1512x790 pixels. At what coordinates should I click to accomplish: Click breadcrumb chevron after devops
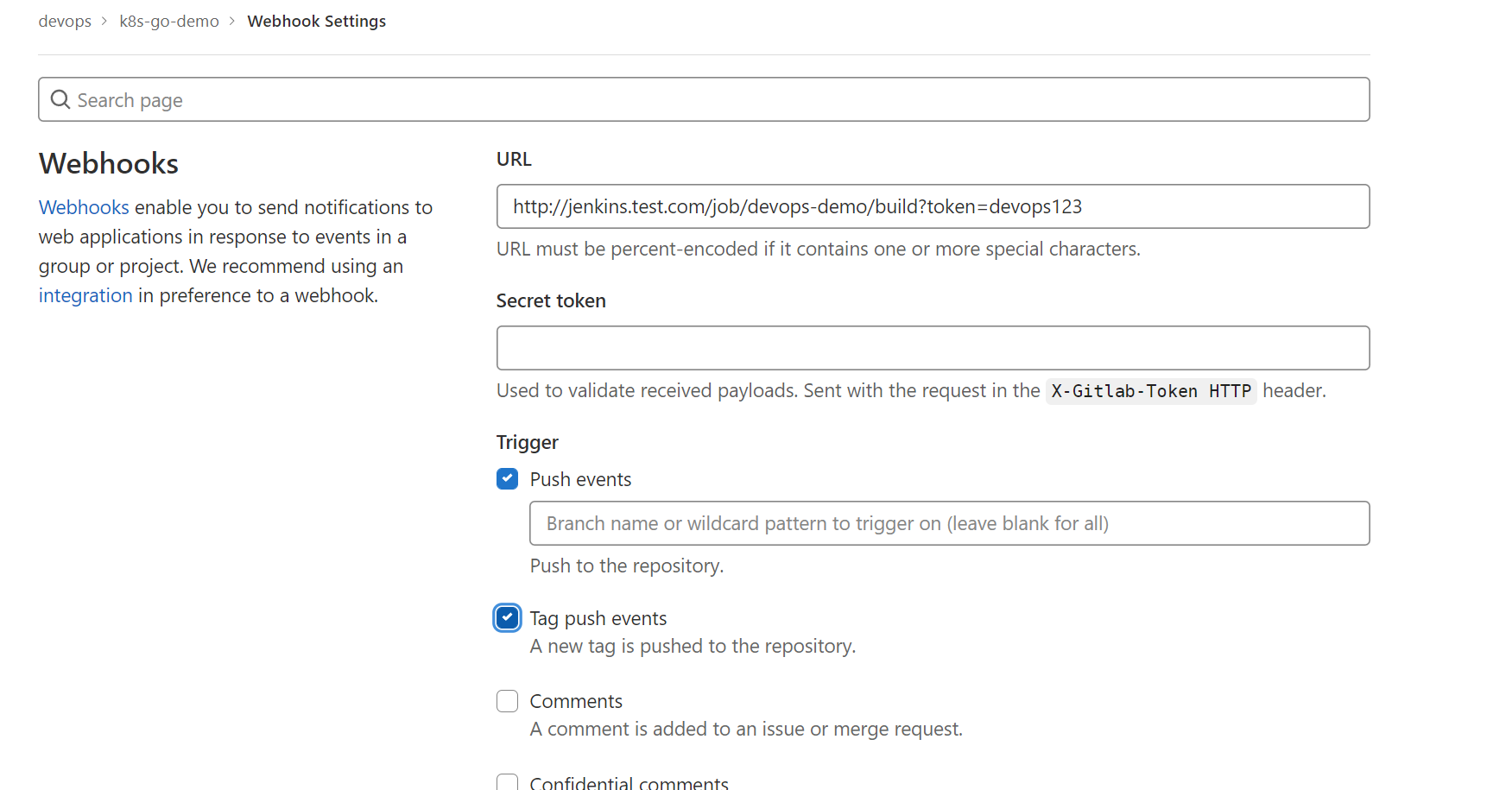[104, 21]
